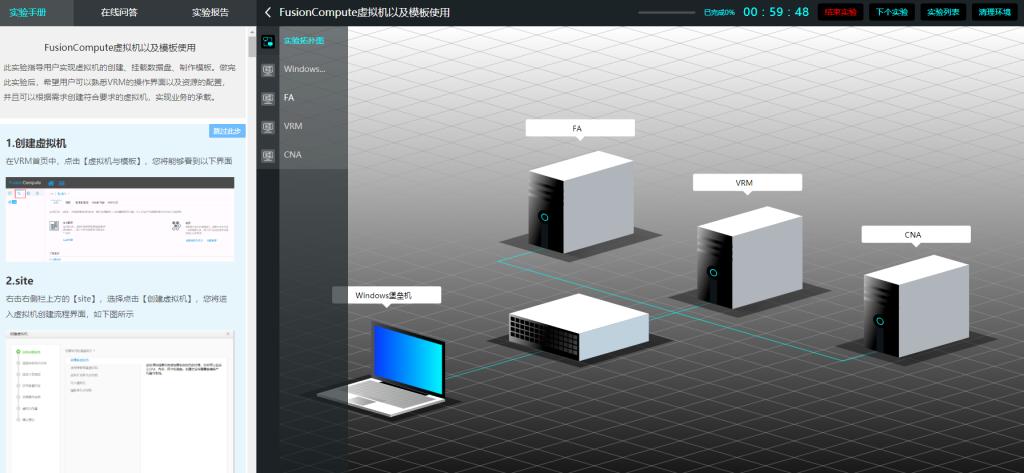The image size is (1024, 473).
Task: Click the FA monitor icon in sidebar
Action: coord(268,98)
